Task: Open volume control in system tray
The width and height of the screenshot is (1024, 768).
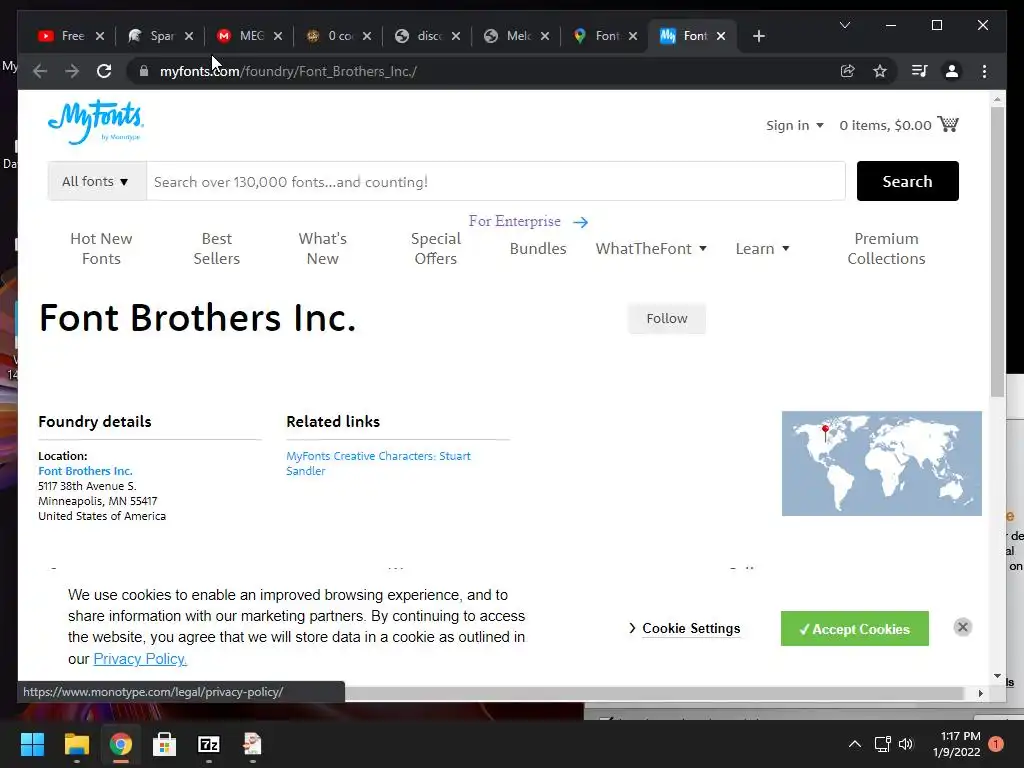Action: pyautogui.click(x=905, y=744)
